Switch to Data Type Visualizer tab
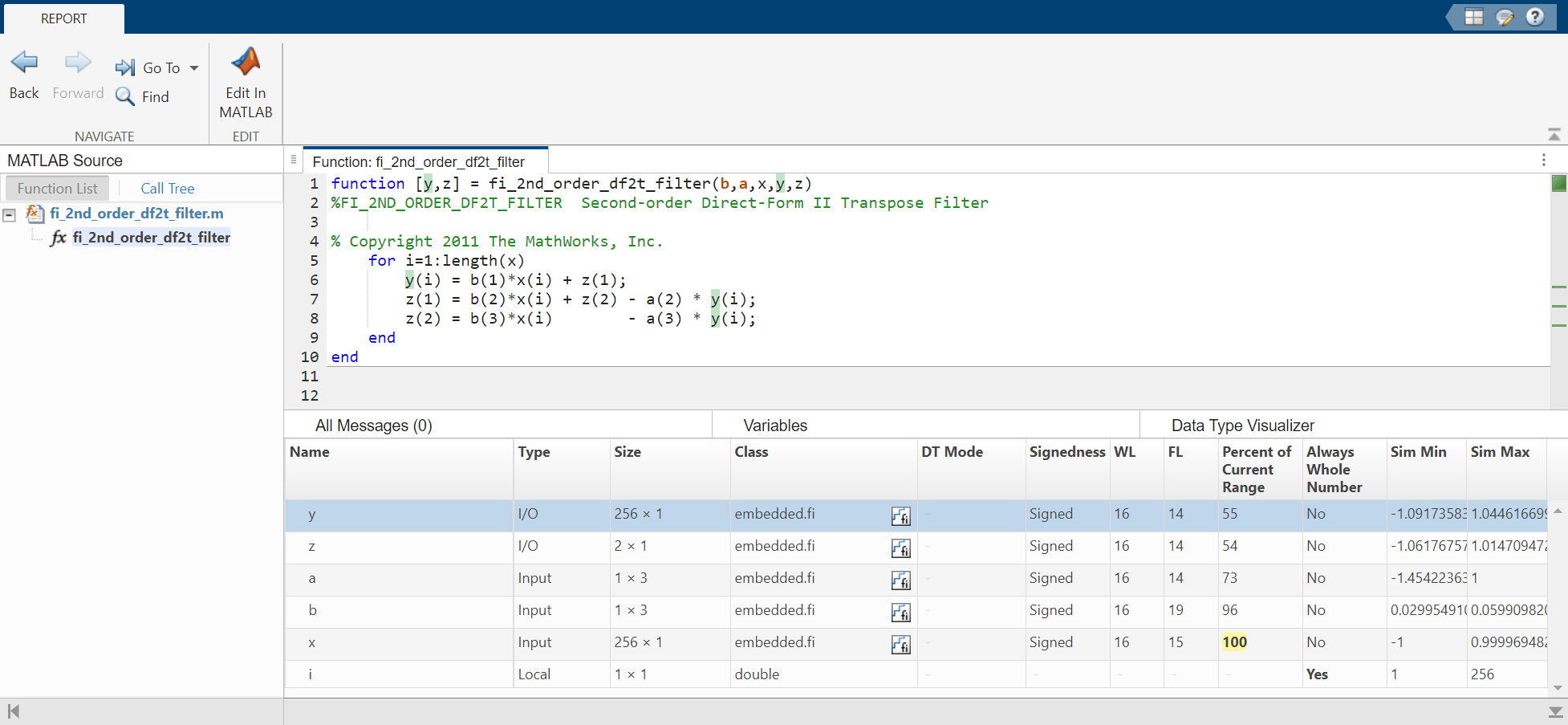This screenshot has height=725, width=1568. click(1242, 426)
